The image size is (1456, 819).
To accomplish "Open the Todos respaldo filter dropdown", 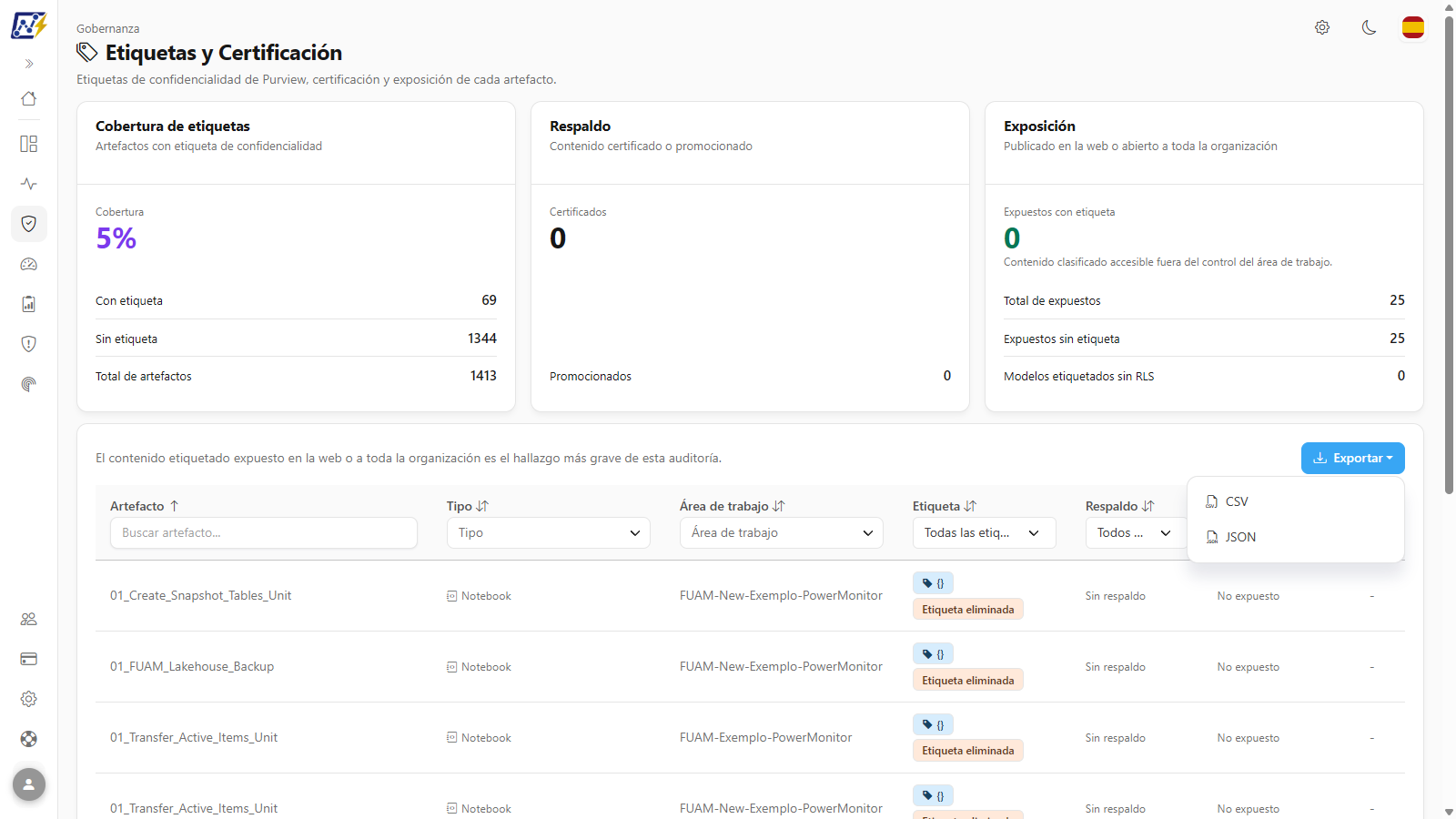I will pos(1135,533).
